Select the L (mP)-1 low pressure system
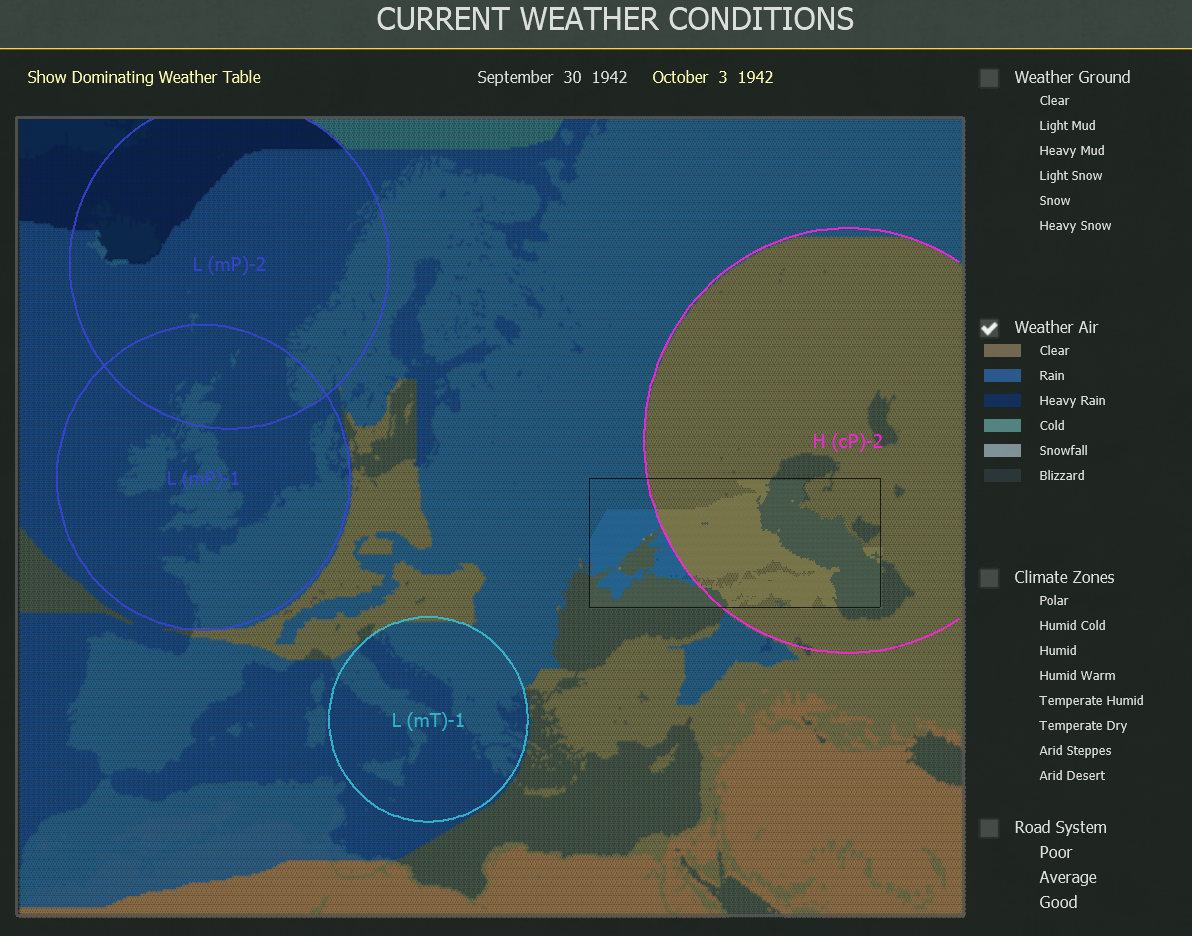1192x936 pixels. [203, 478]
